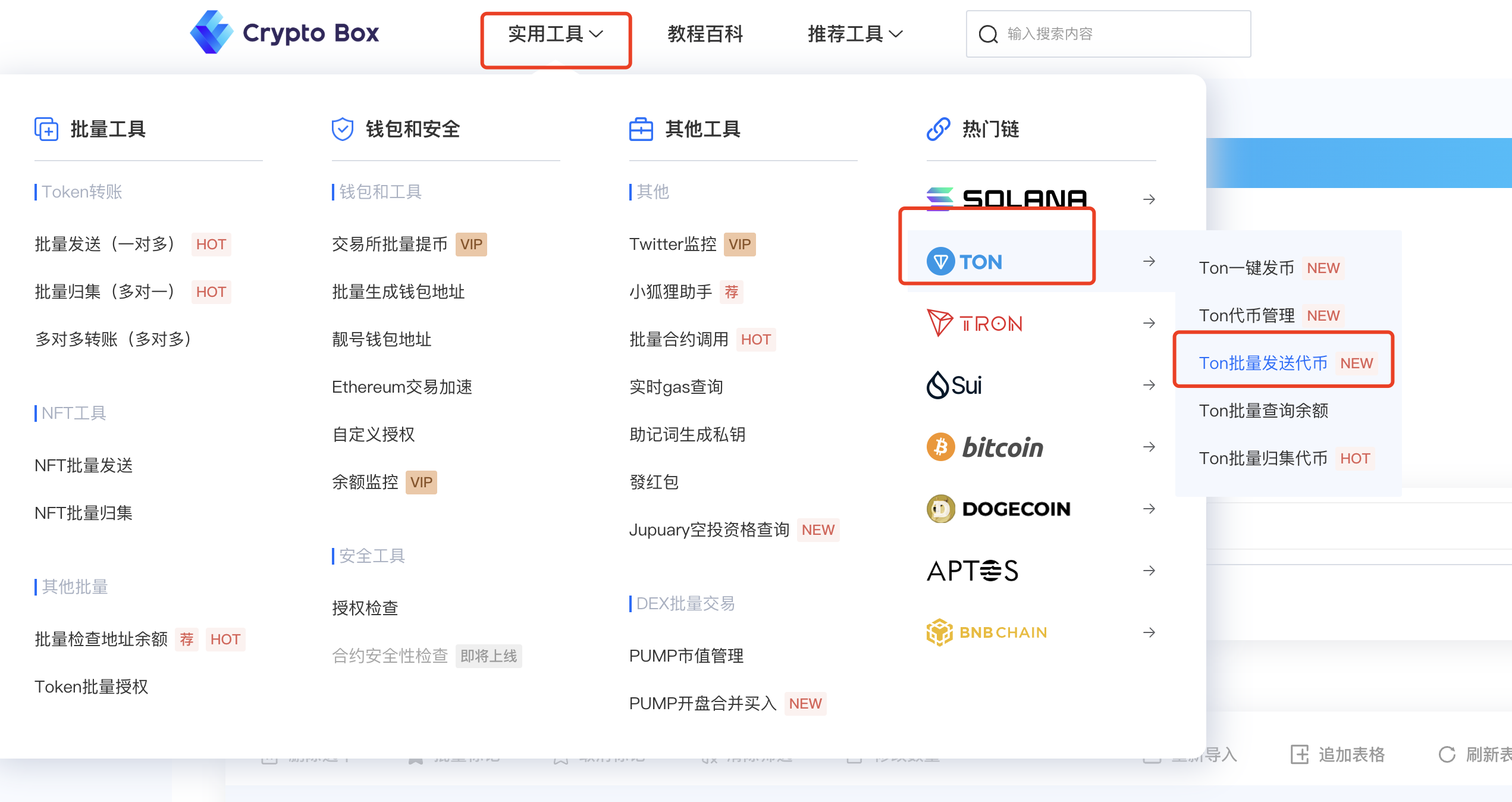Open PUMP开盘合并买入 tool
The height and width of the screenshot is (802, 1512).
[x=703, y=703]
